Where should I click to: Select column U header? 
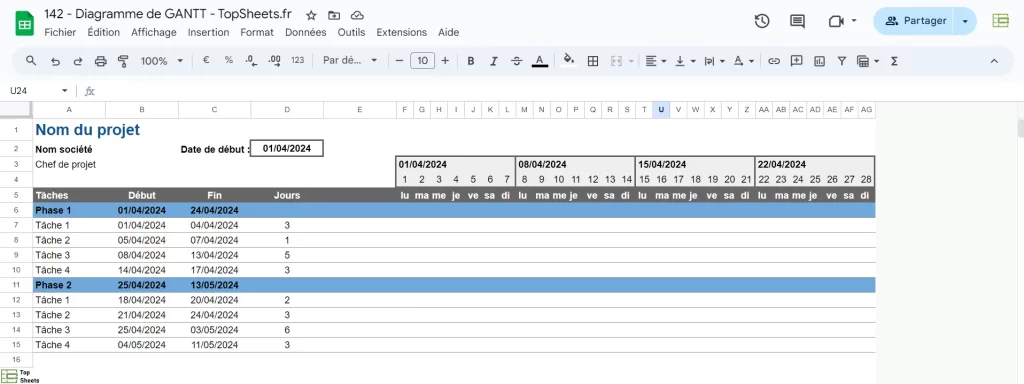click(x=662, y=110)
